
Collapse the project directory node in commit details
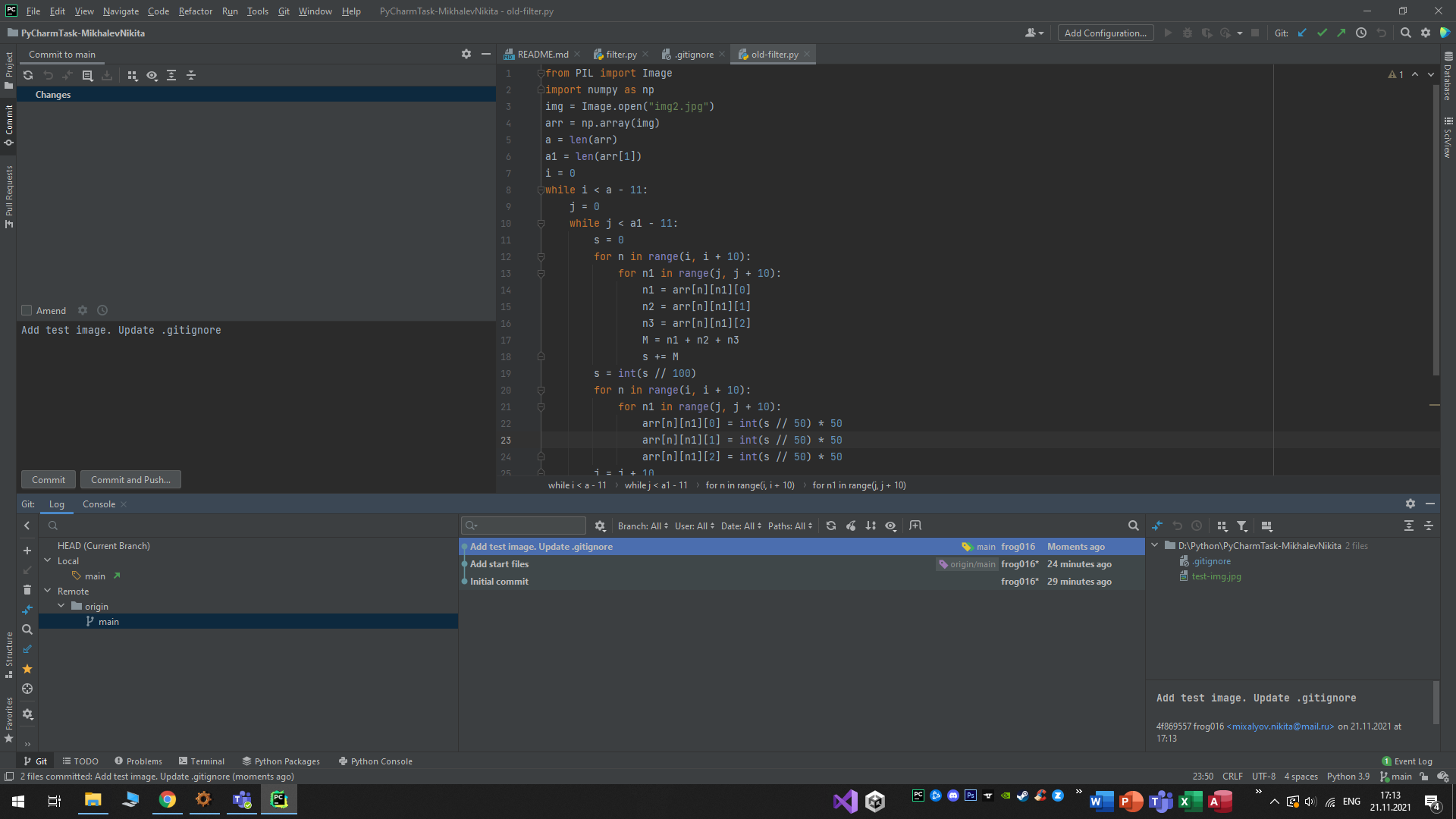pyautogui.click(x=1155, y=545)
